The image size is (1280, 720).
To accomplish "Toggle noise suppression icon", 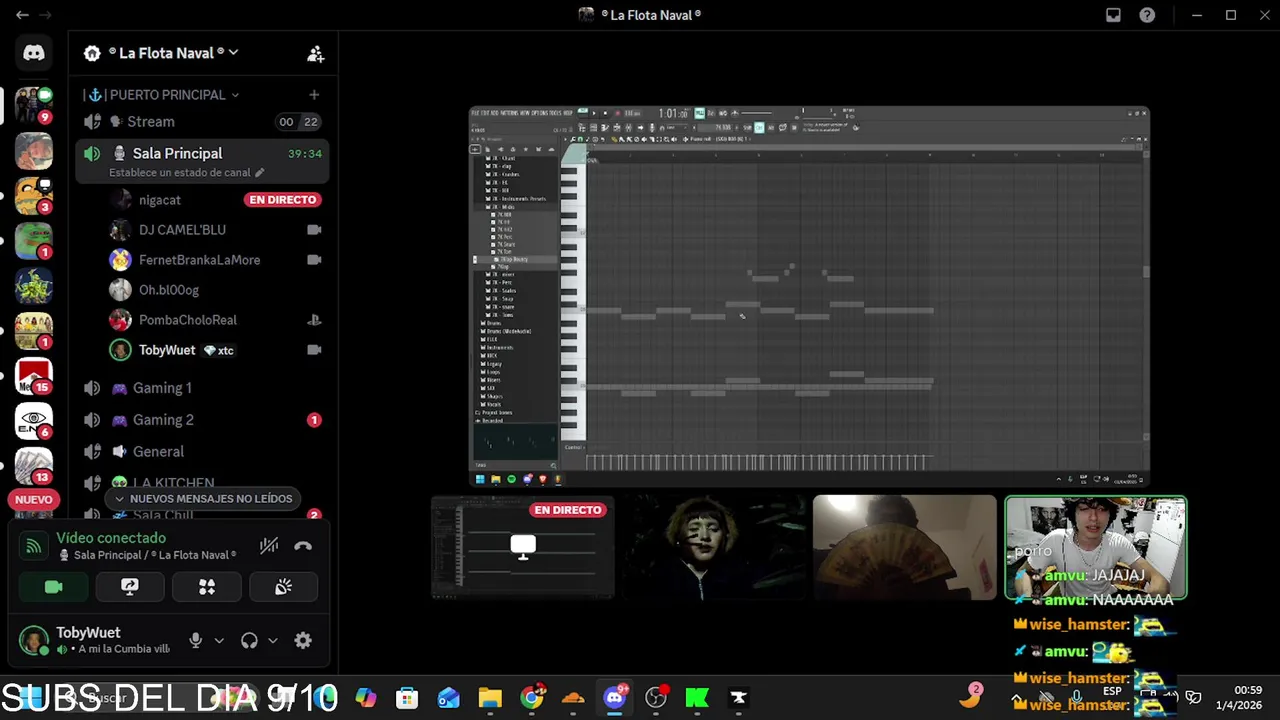I will [x=269, y=546].
